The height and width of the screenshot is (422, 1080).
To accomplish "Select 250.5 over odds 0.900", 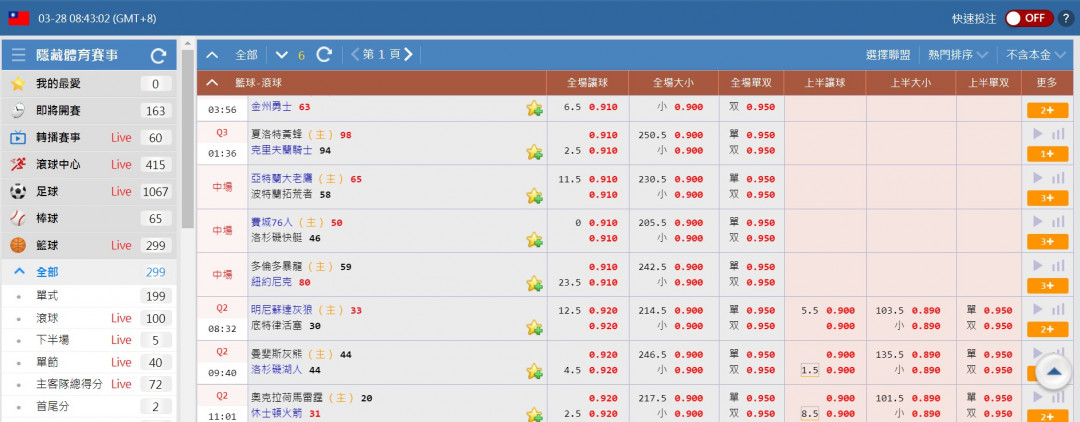I will (x=689, y=135).
